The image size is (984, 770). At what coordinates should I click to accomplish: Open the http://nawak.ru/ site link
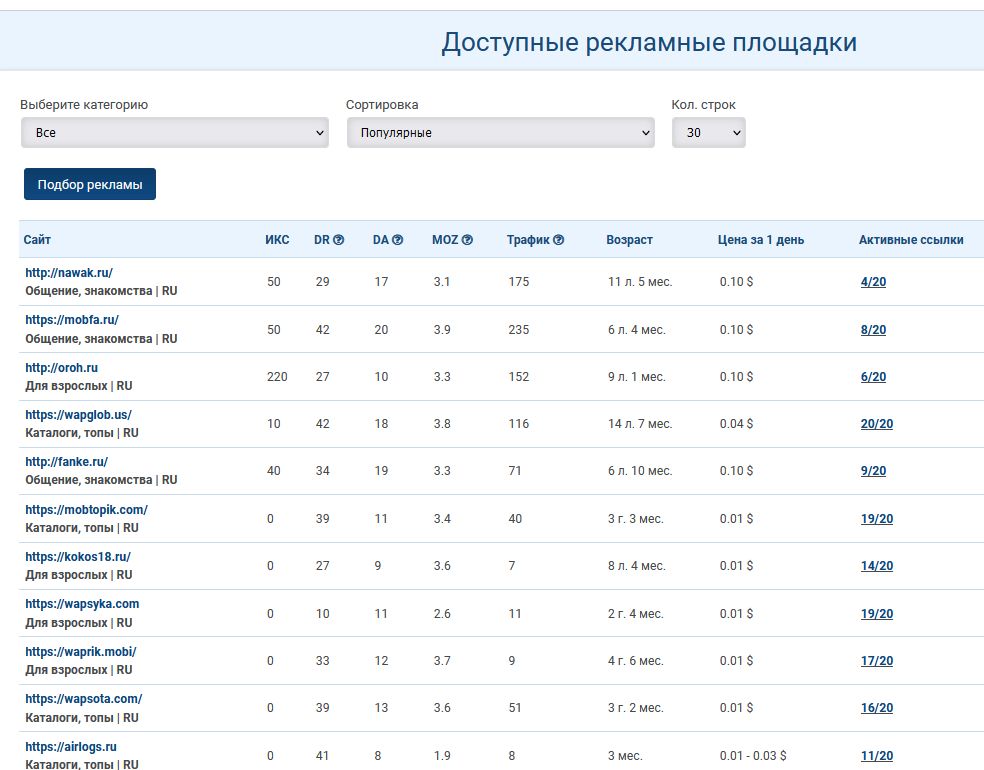(x=69, y=273)
